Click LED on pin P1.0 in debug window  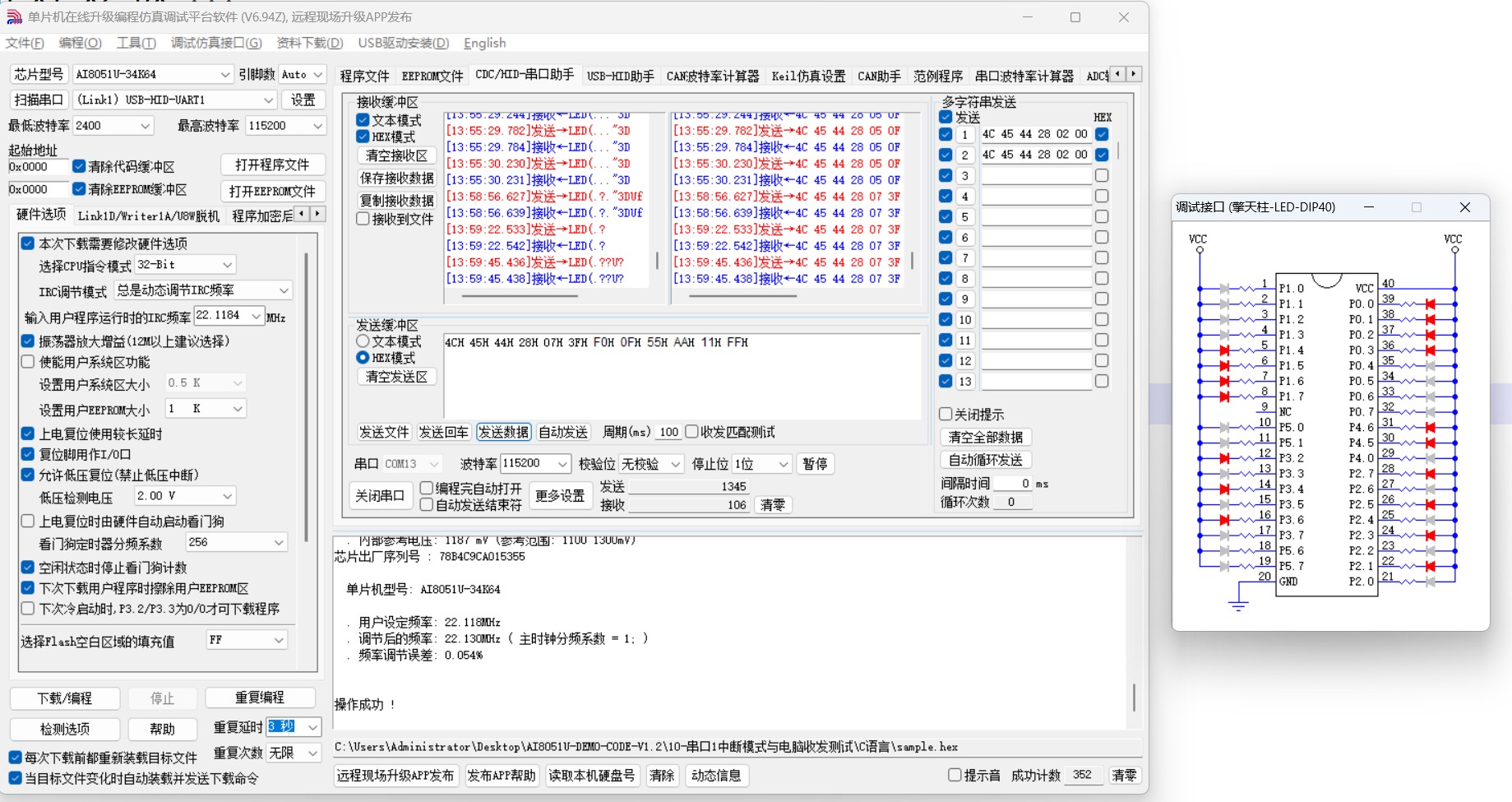coord(1225,289)
